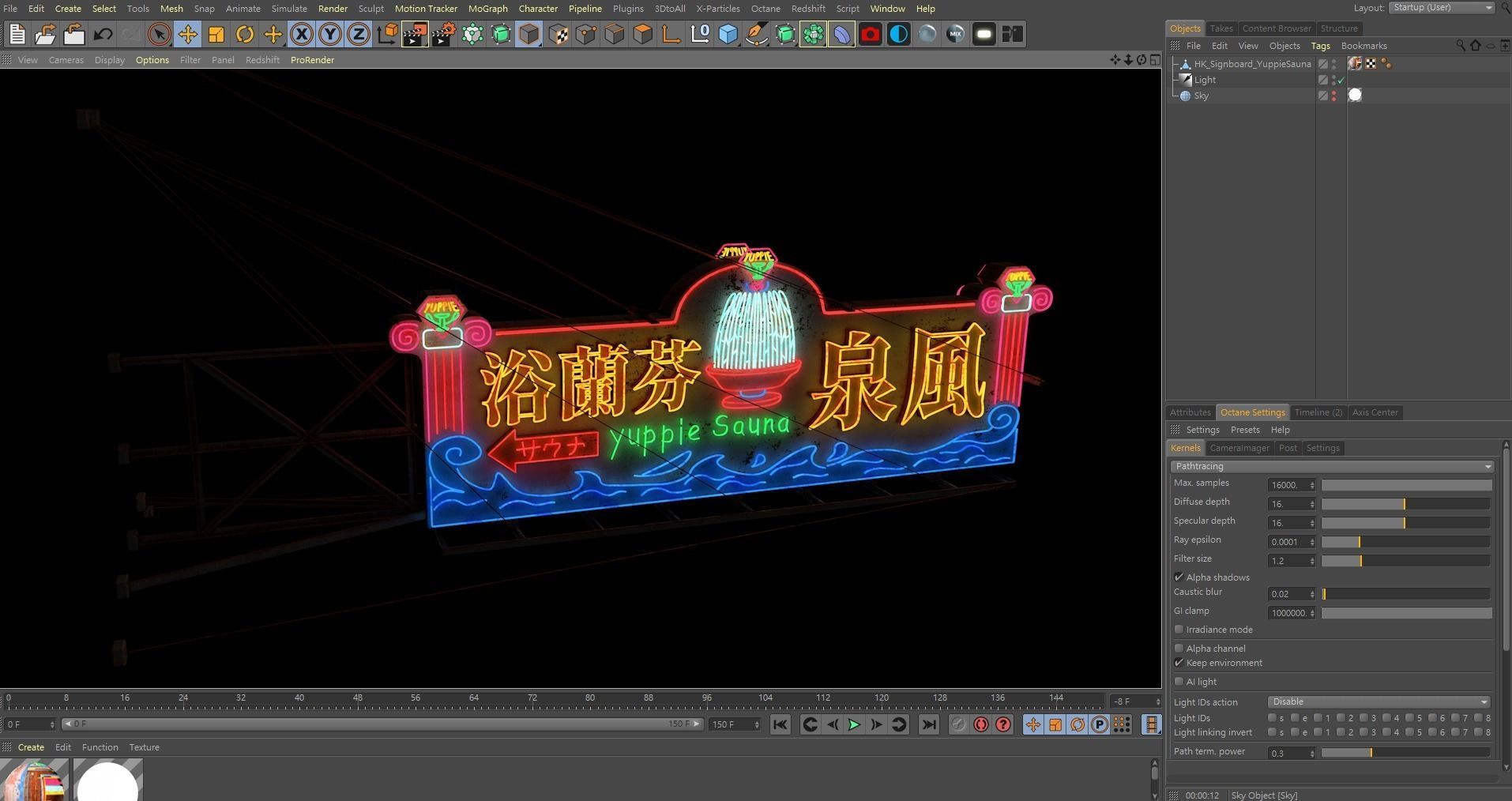The image size is (1512, 801).
Task: Click the New document icon in toolbar
Action: pos(17,34)
